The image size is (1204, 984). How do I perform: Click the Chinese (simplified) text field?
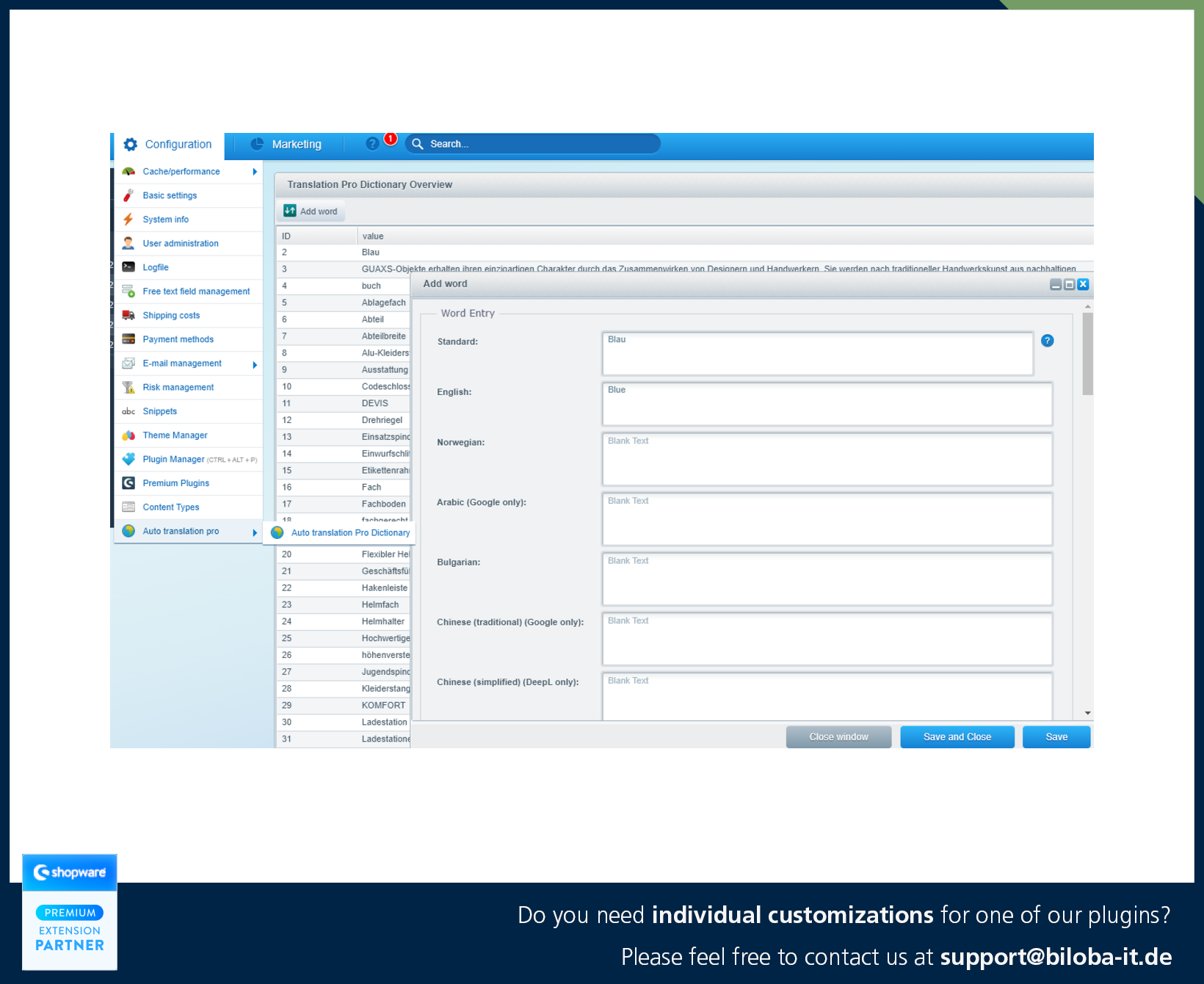(x=827, y=696)
